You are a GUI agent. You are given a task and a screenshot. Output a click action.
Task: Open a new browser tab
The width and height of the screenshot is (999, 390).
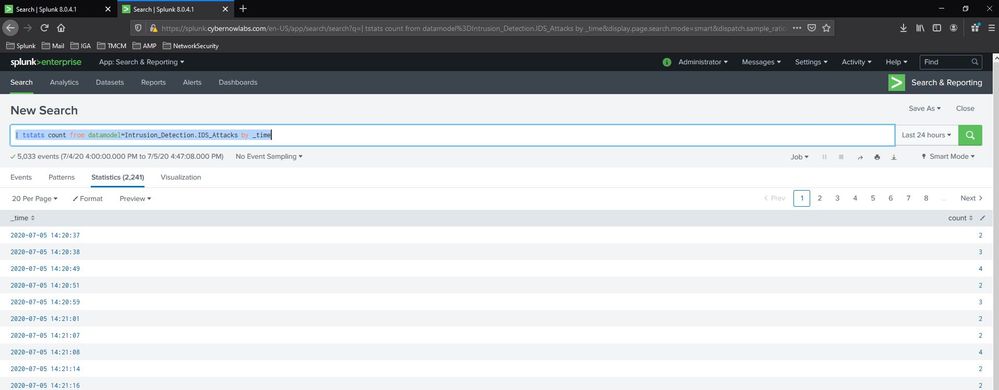[x=243, y=8]
